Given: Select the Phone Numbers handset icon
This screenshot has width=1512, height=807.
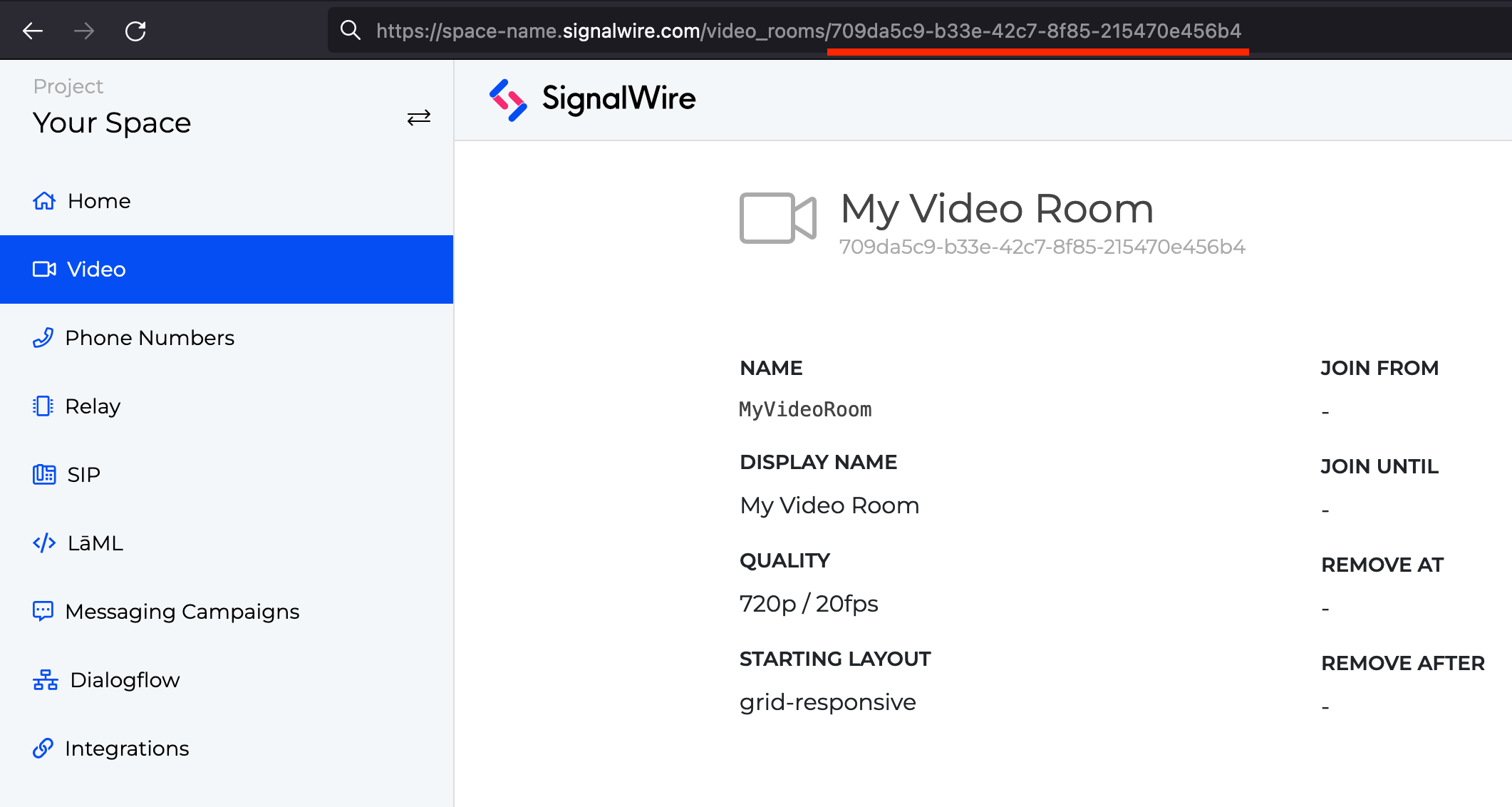Looking at the screenshot, I should click(44, 337).
